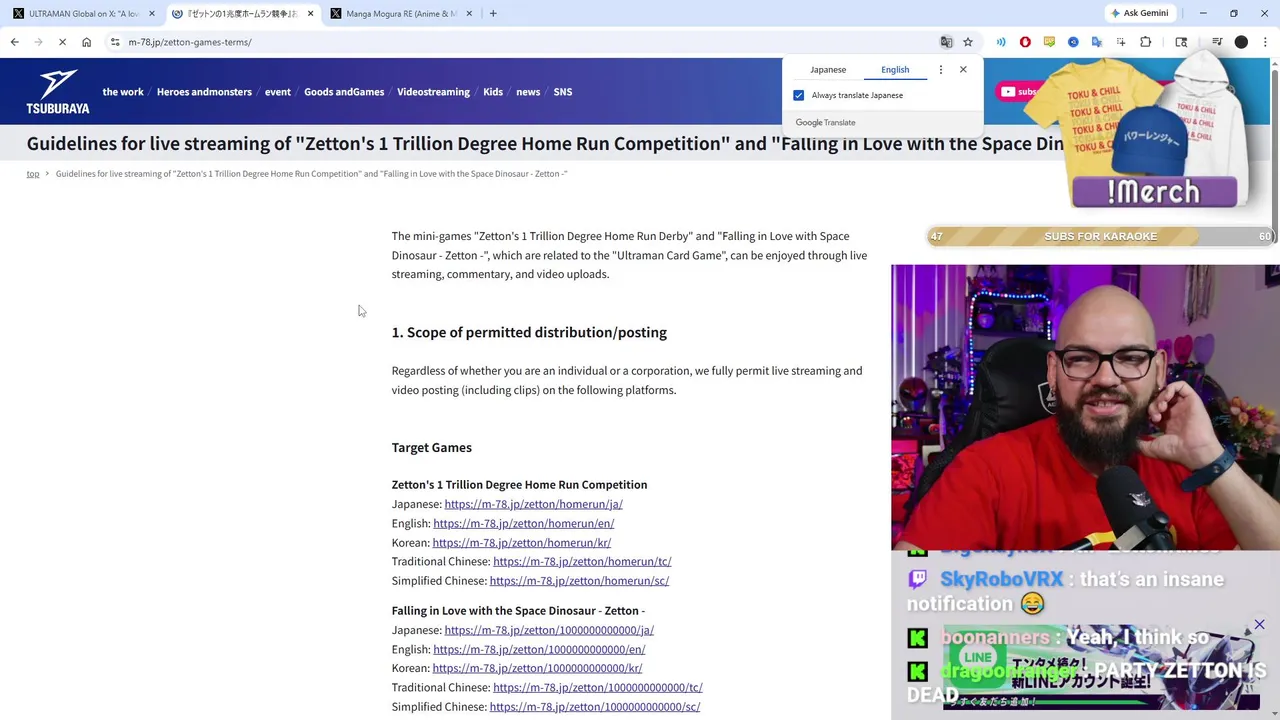Open the screen capture extension icon
The height and width of the screenshot is (720, 1280).
1121,42
